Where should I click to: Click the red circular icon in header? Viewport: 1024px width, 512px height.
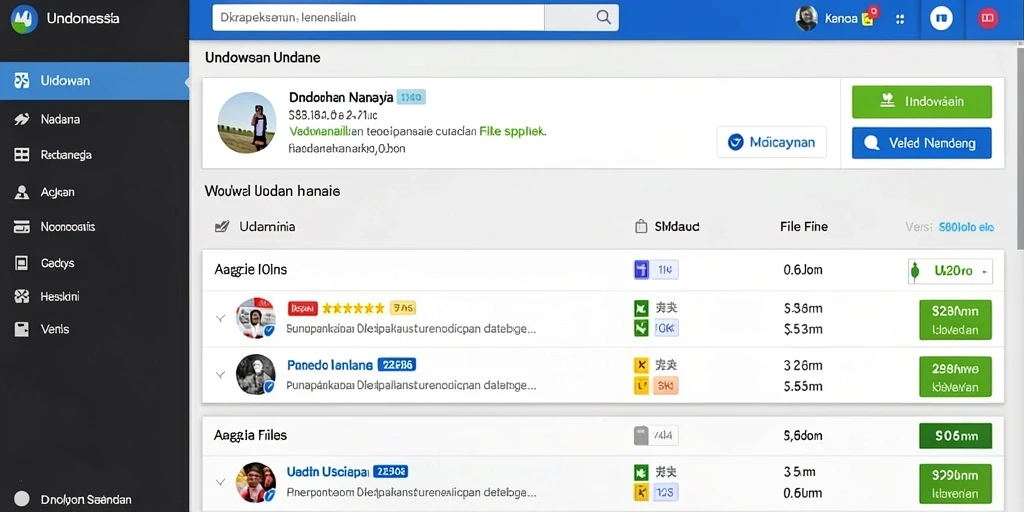[x=987, y=18]
